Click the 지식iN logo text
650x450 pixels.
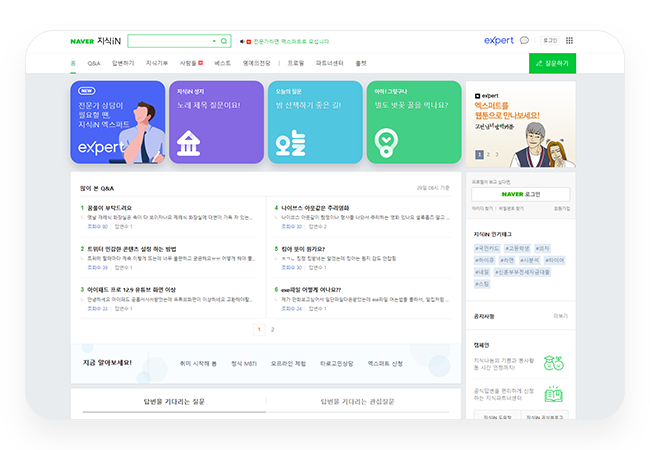tap(109, 41)
